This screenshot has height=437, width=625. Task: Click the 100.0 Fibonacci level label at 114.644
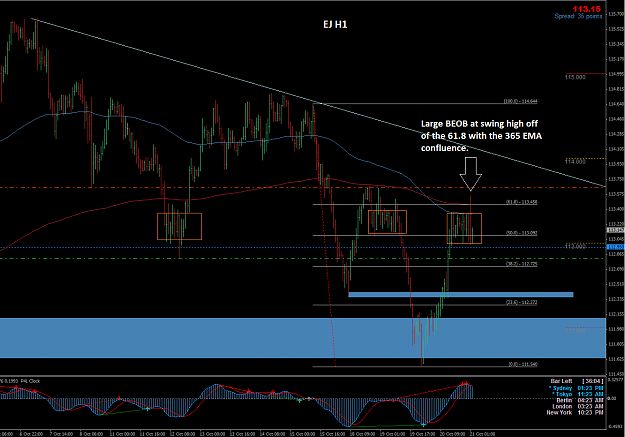click(x=520, y=101)
